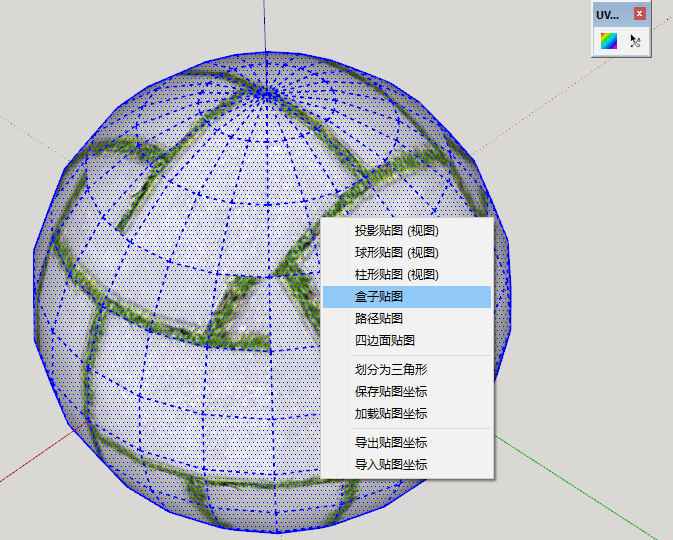Choose 导入贴图坐标 at menu bottom
673x540 pixels.
pyautogui.click(x=390, y=464)
